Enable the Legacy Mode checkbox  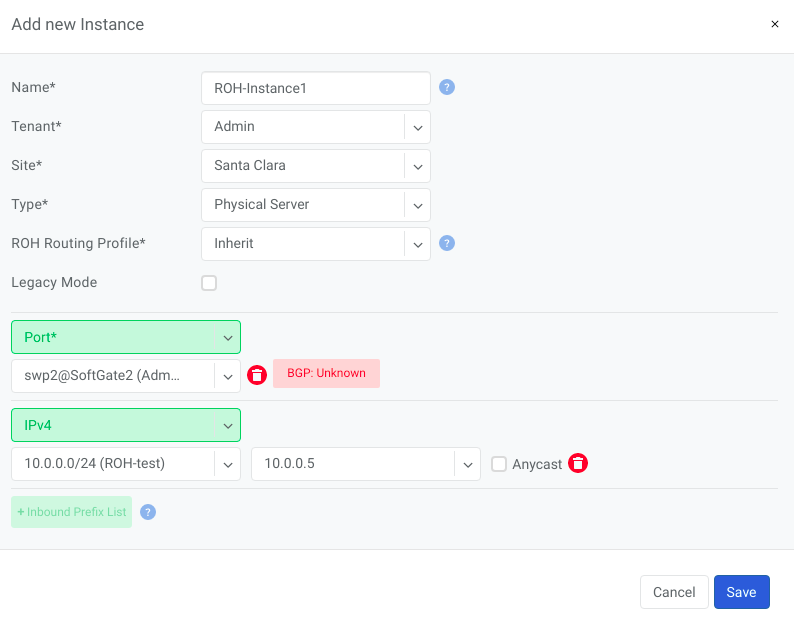(209, 283)
